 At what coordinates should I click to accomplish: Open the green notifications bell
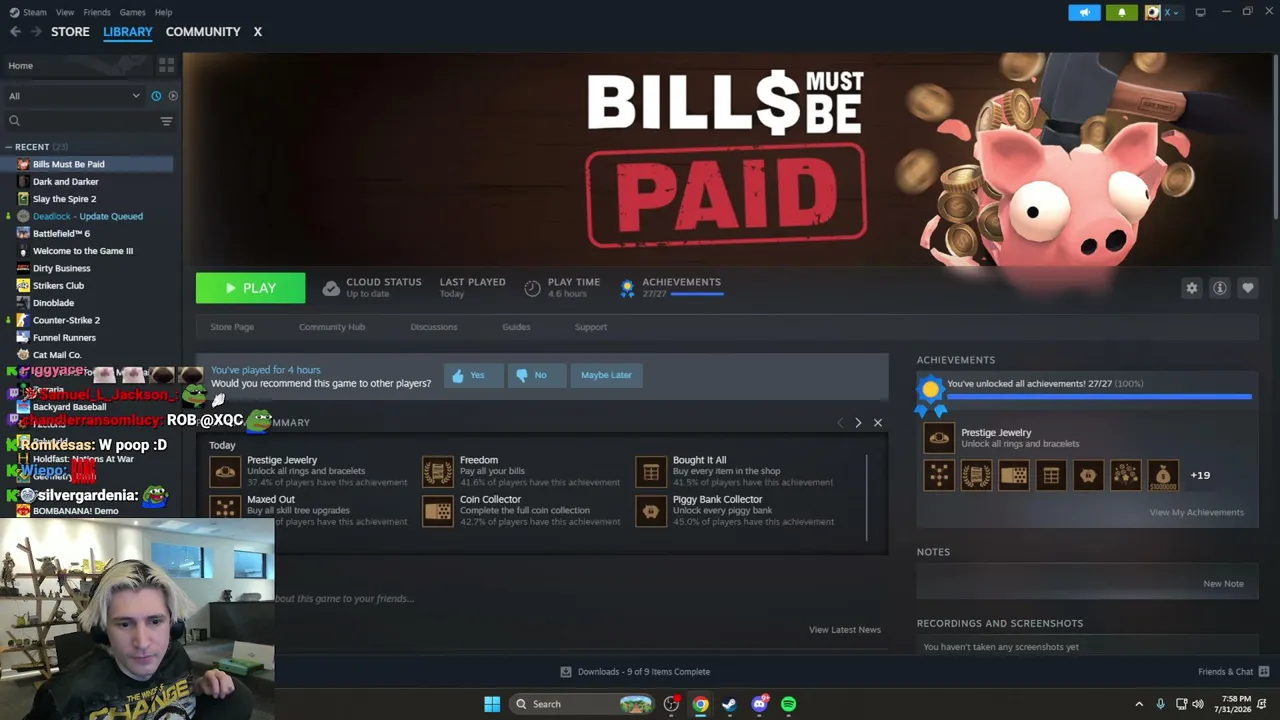[x=1121, y=12]
